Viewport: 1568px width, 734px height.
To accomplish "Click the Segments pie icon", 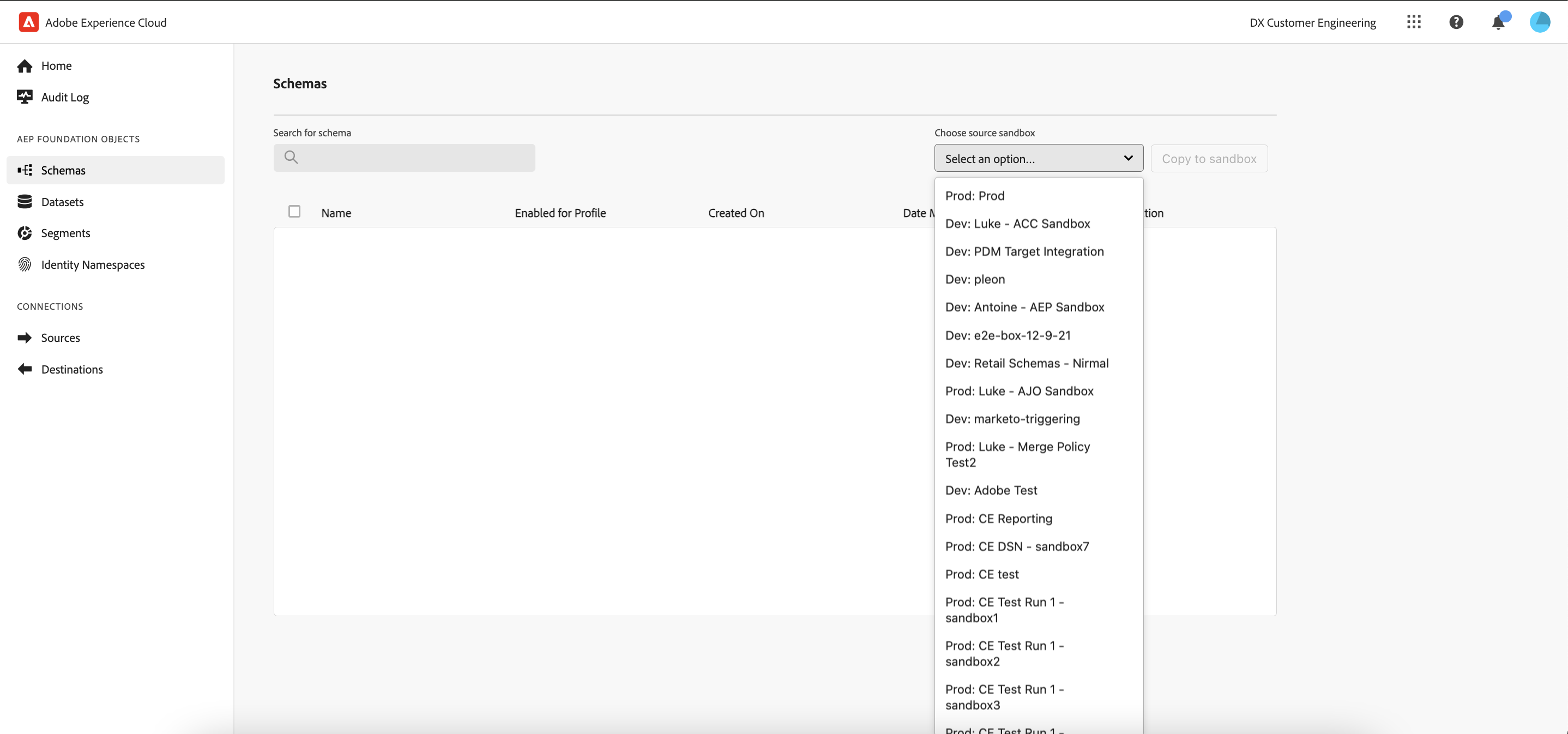I will point(25,233).
